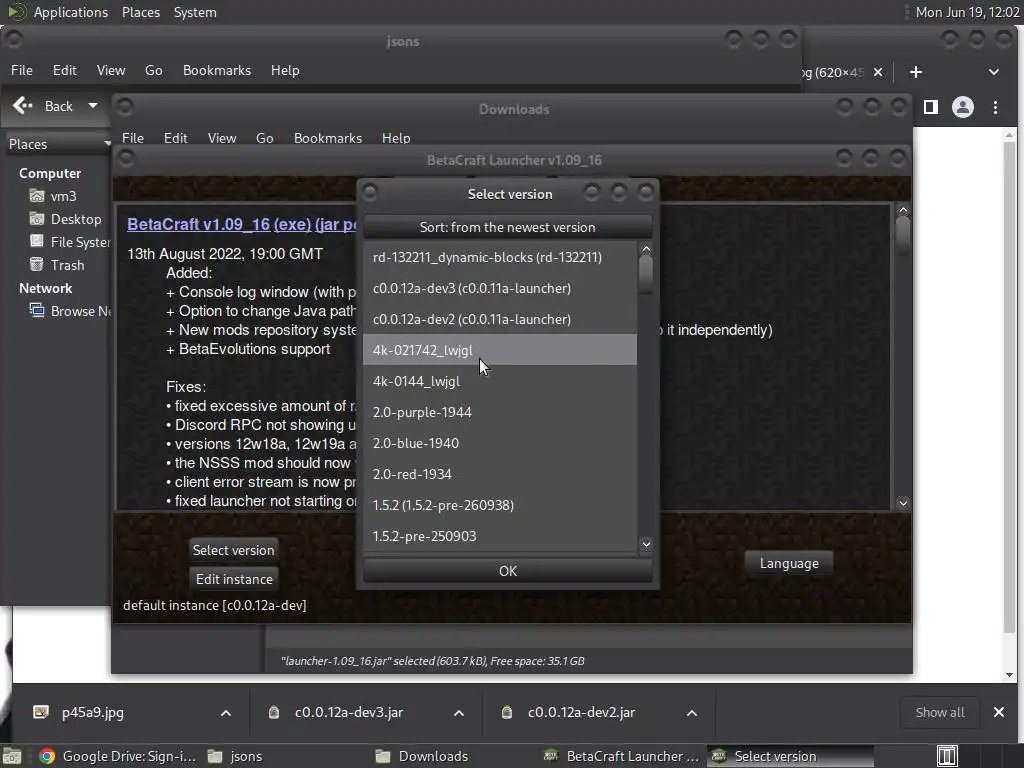Open Chrome three-dot menu
Viewport: 1024px width, 768px height.
pyautogui.click(x=995, y=107)
